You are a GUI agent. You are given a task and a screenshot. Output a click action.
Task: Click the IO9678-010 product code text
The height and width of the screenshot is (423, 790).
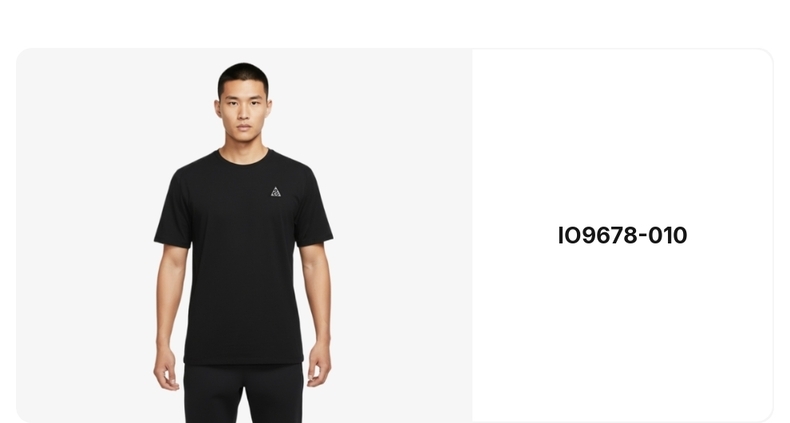[622, 235]
